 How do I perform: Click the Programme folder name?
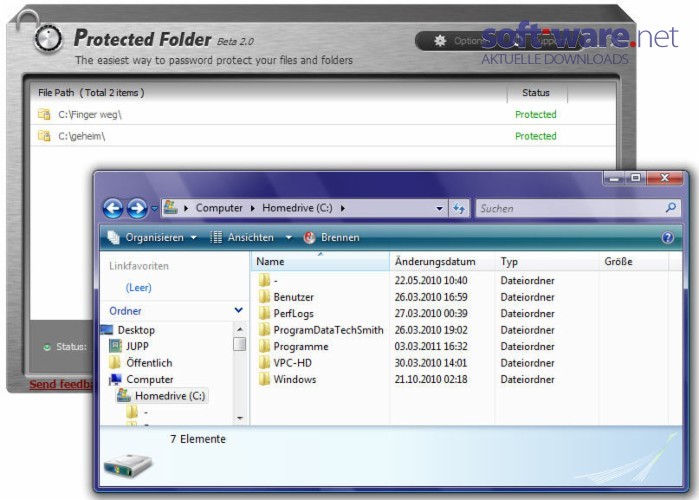[301, 347]
